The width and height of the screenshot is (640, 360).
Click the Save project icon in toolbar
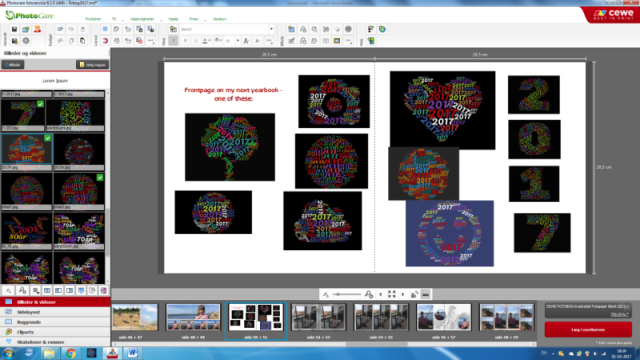(x=14, y=29)
